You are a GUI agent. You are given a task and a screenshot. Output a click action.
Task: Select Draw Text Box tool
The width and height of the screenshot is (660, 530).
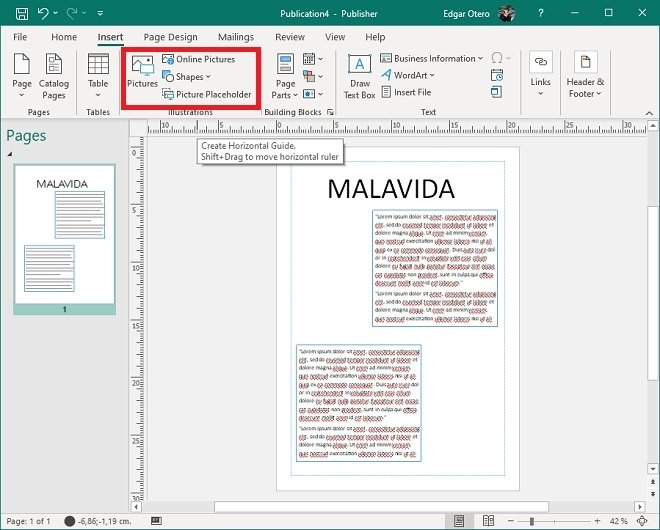coord(359,76)
